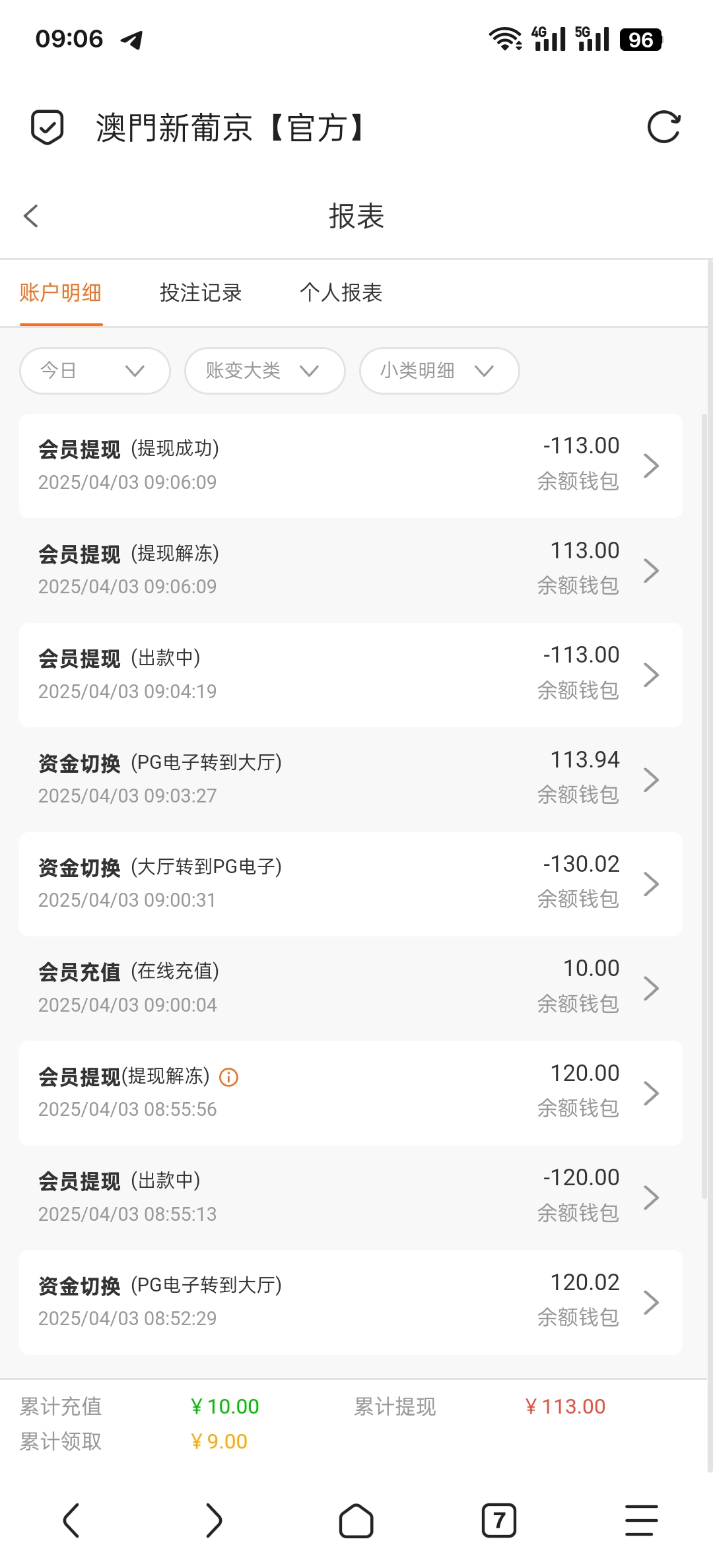Select the 账户明细 tab
This screenshot has width=713, height=1568.
[x=61, y=293]
